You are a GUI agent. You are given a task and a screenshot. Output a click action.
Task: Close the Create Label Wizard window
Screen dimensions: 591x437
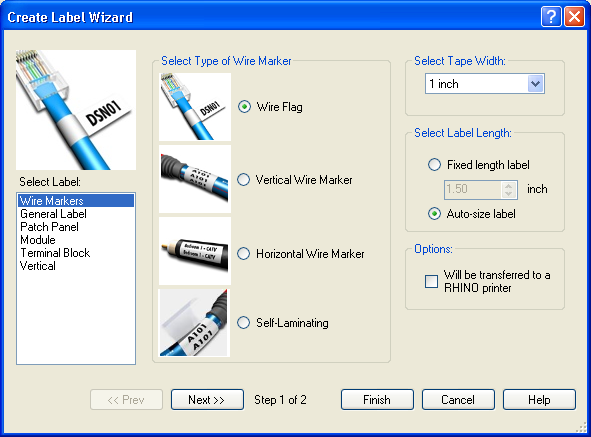(x=574, y=17)
